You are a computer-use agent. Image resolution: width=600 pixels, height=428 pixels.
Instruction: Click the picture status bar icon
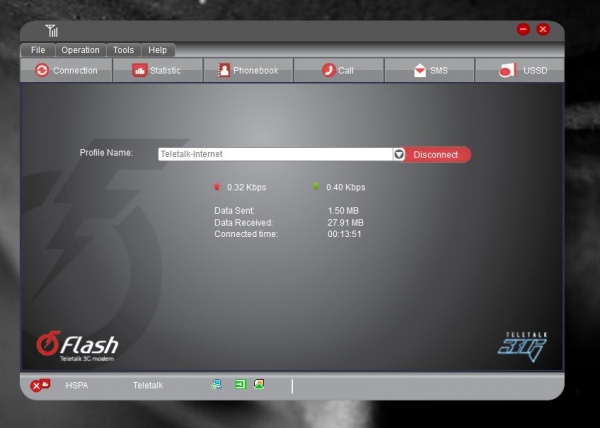click(x=259, y=384)
